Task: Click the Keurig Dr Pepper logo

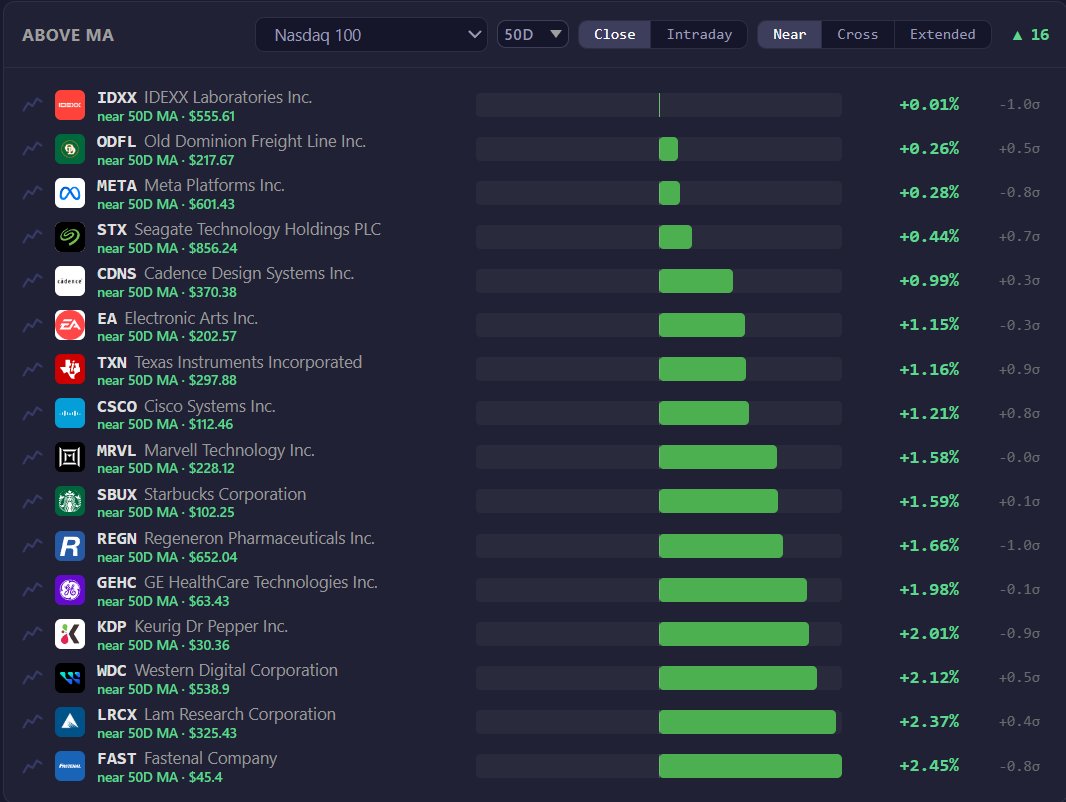Action: pyautogui.click(x=70, y=634)
